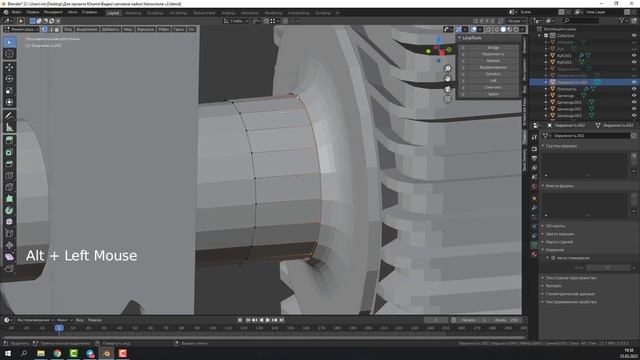The width and height of the screenshot is (640, 360).
Task: Jump to the first frame in timeline
Action: coord(248,320)
